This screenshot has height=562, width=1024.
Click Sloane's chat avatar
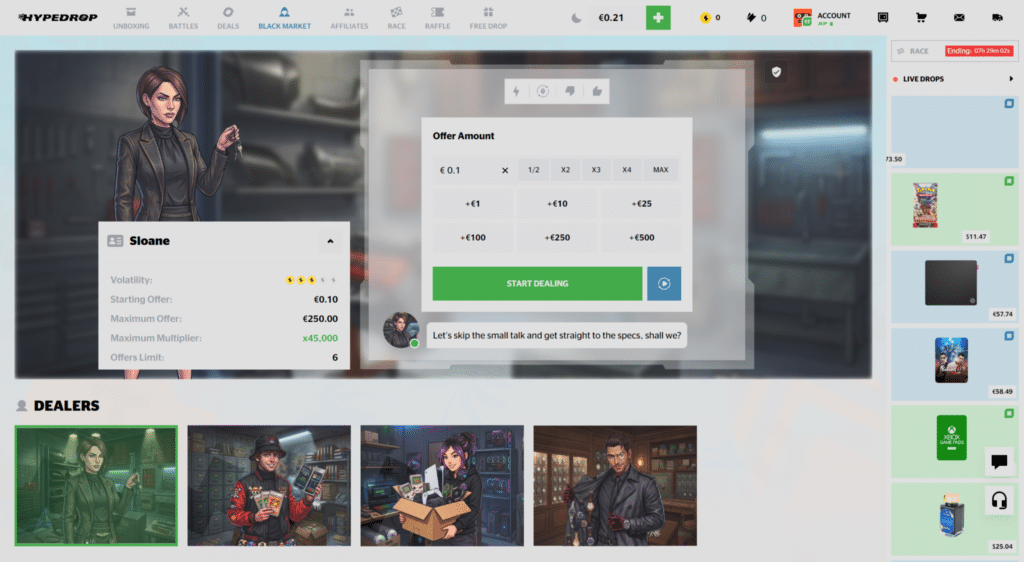(x=400, y=330)
